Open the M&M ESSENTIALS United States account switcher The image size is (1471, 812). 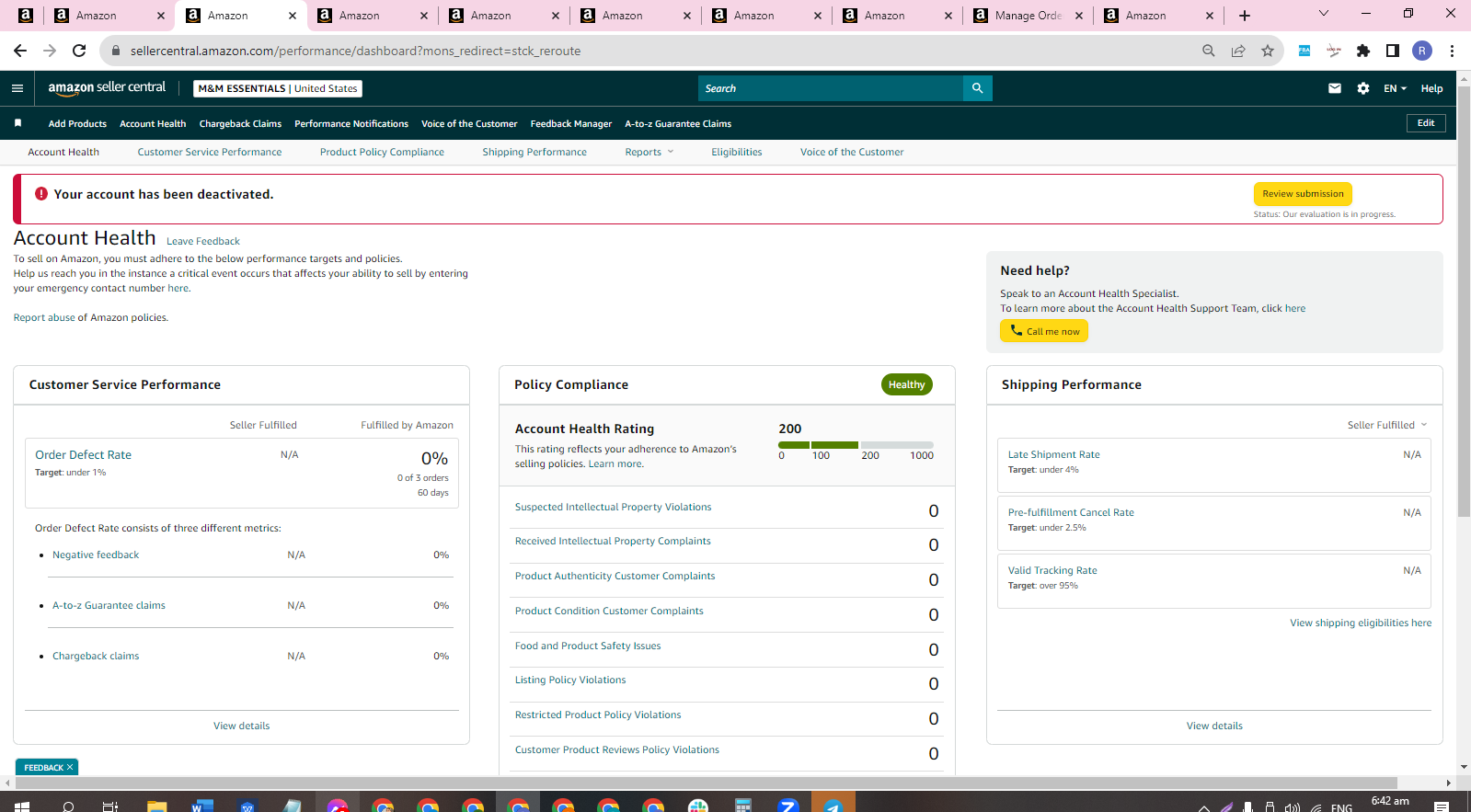pyautogui.click(x=278, y=88)
